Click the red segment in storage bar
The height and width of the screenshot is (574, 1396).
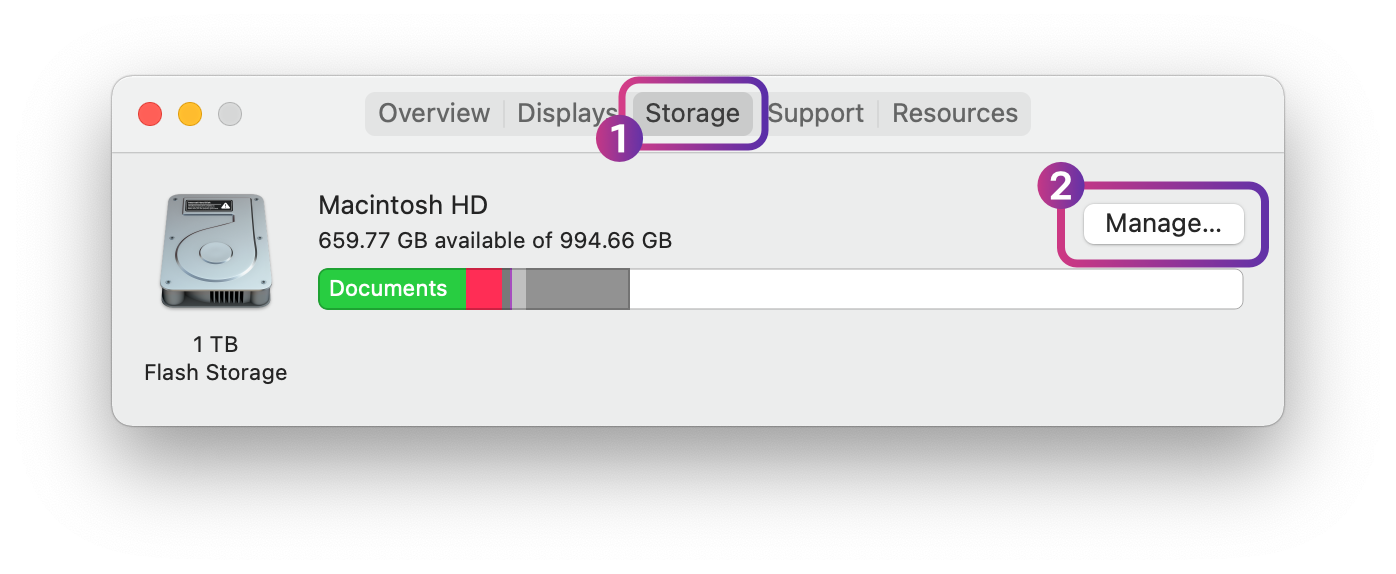tap(483, 289)
